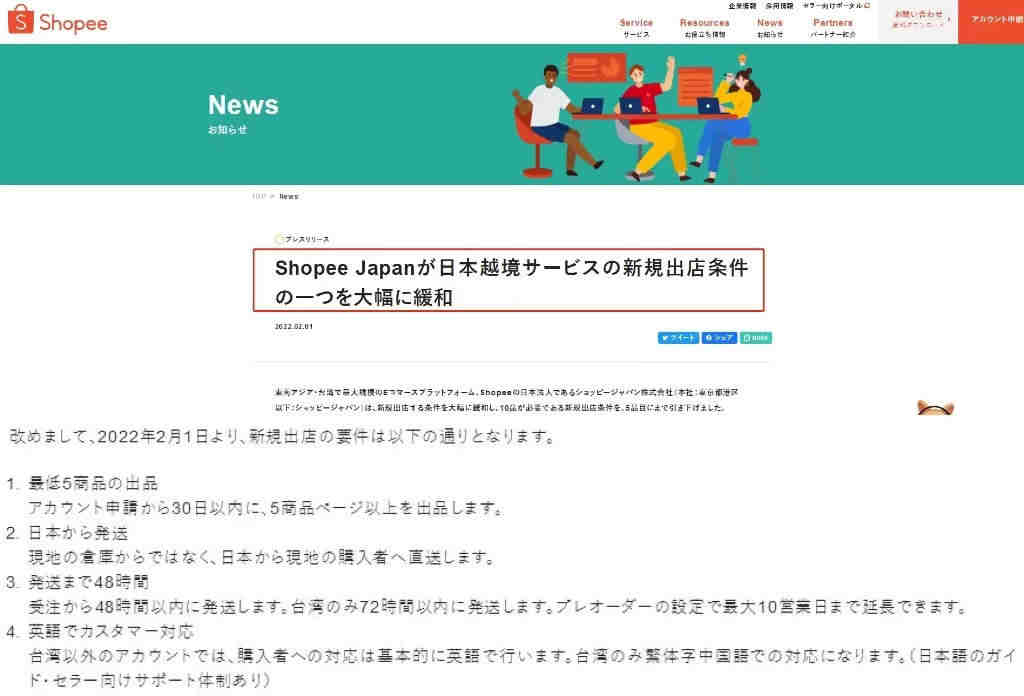Click the green note share button

756,338
